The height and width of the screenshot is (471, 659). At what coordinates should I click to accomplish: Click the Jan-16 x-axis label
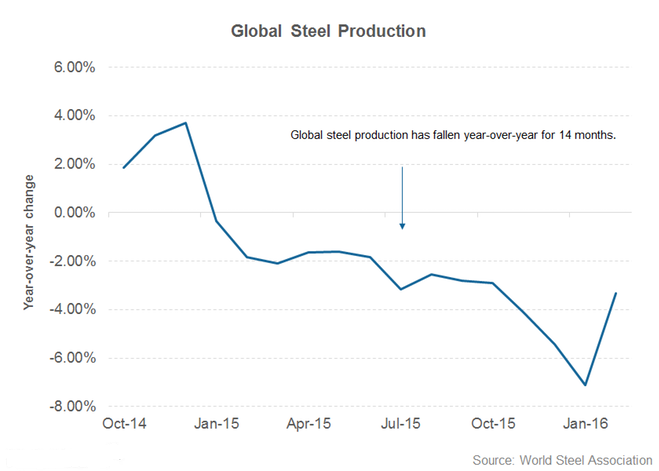(x=586, y=424)
